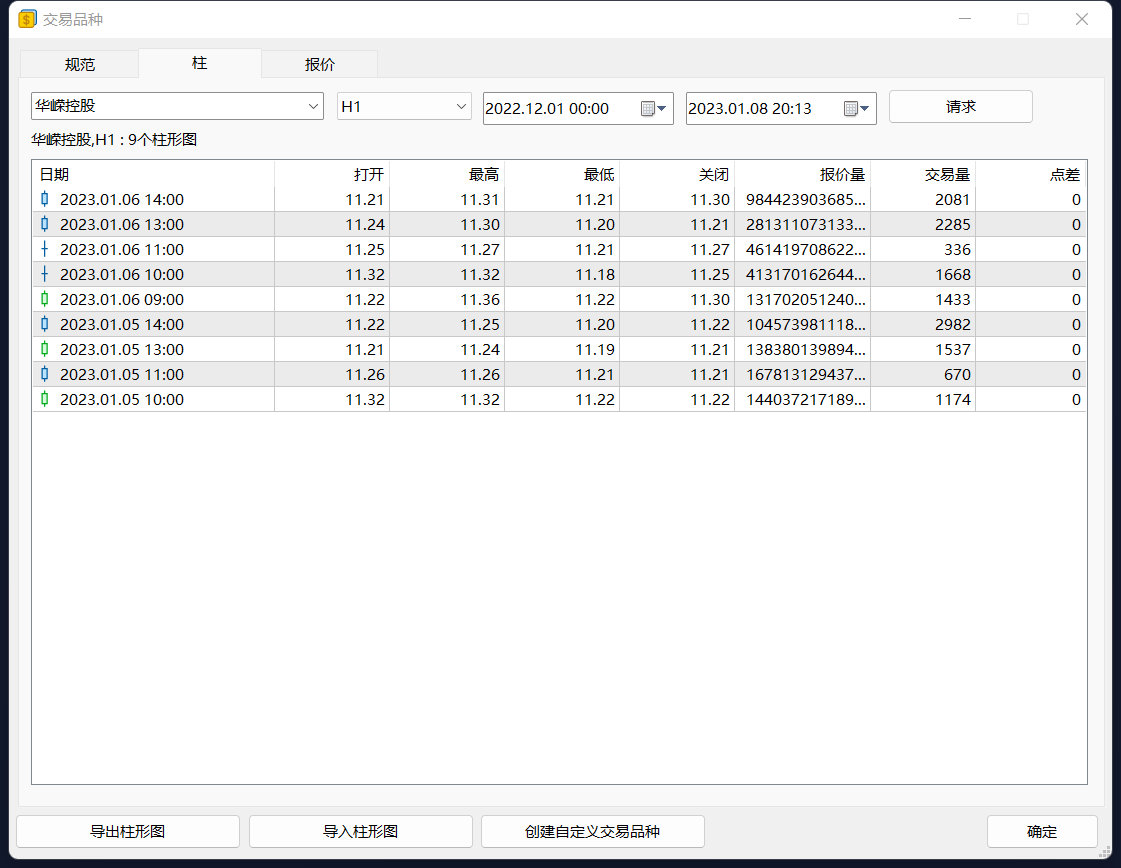
Task: Click the green candle icon for 2023.01.06 09:00
Action: coord(44,299)
